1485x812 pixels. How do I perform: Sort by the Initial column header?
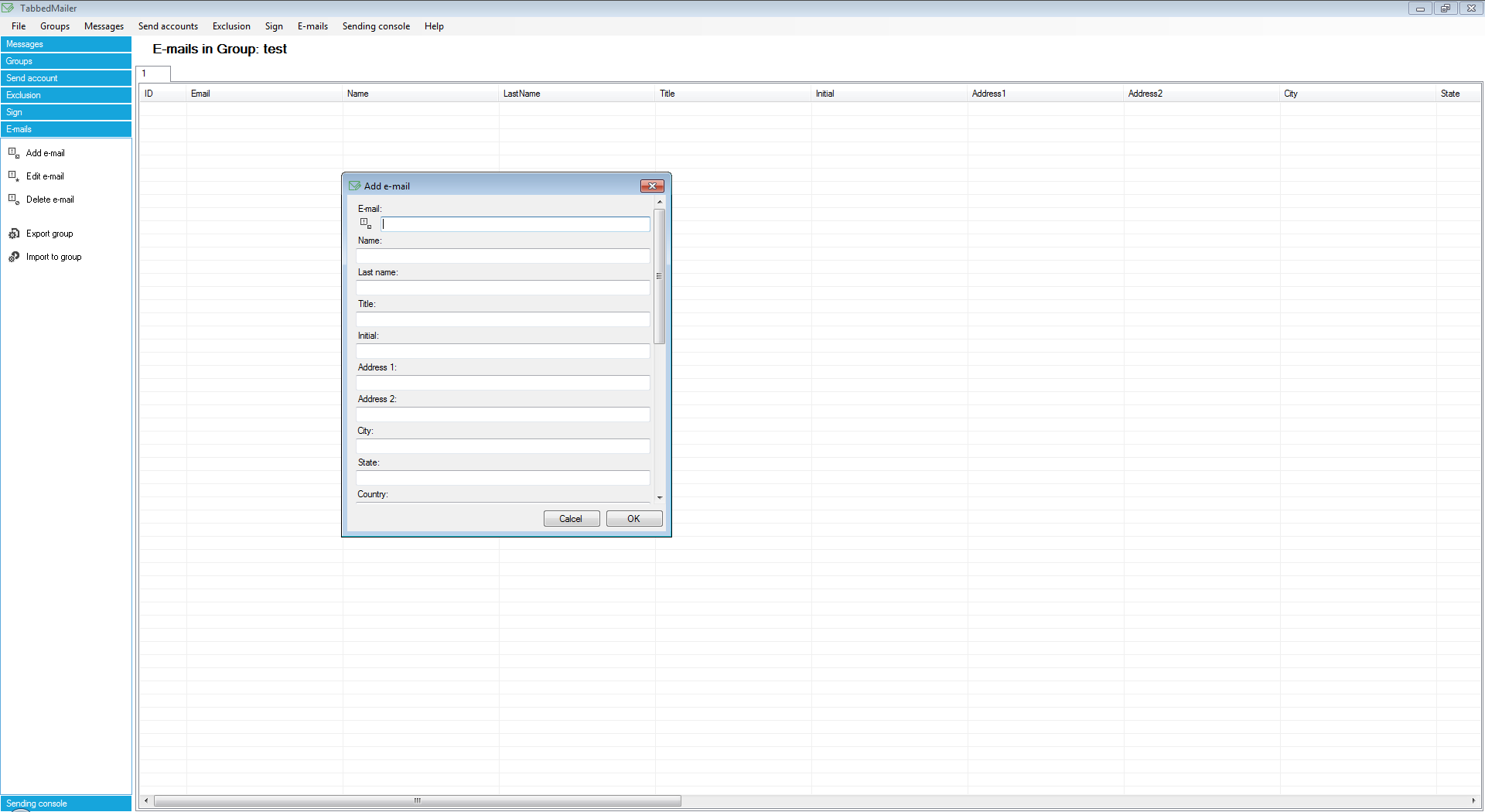pos(889,94)
